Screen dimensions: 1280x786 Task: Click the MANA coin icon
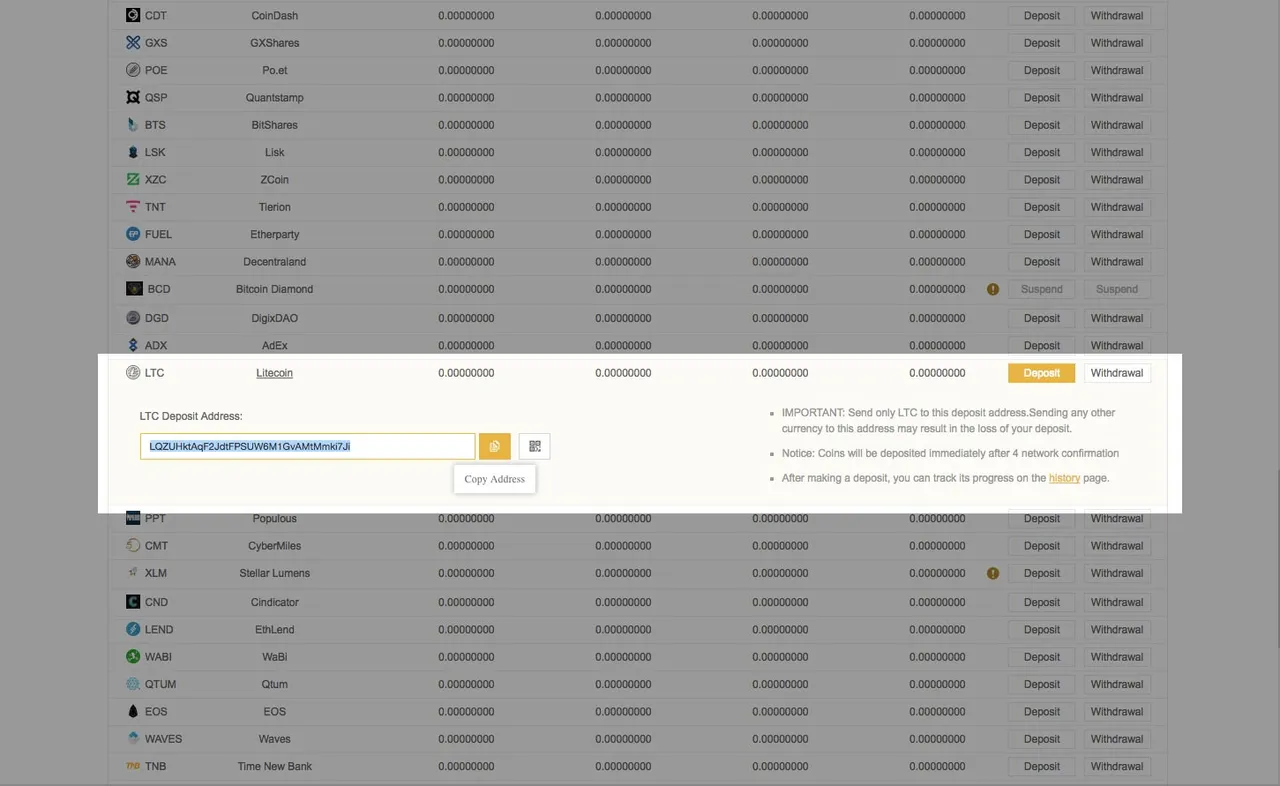pyautogui.click(x=133, y=261)
